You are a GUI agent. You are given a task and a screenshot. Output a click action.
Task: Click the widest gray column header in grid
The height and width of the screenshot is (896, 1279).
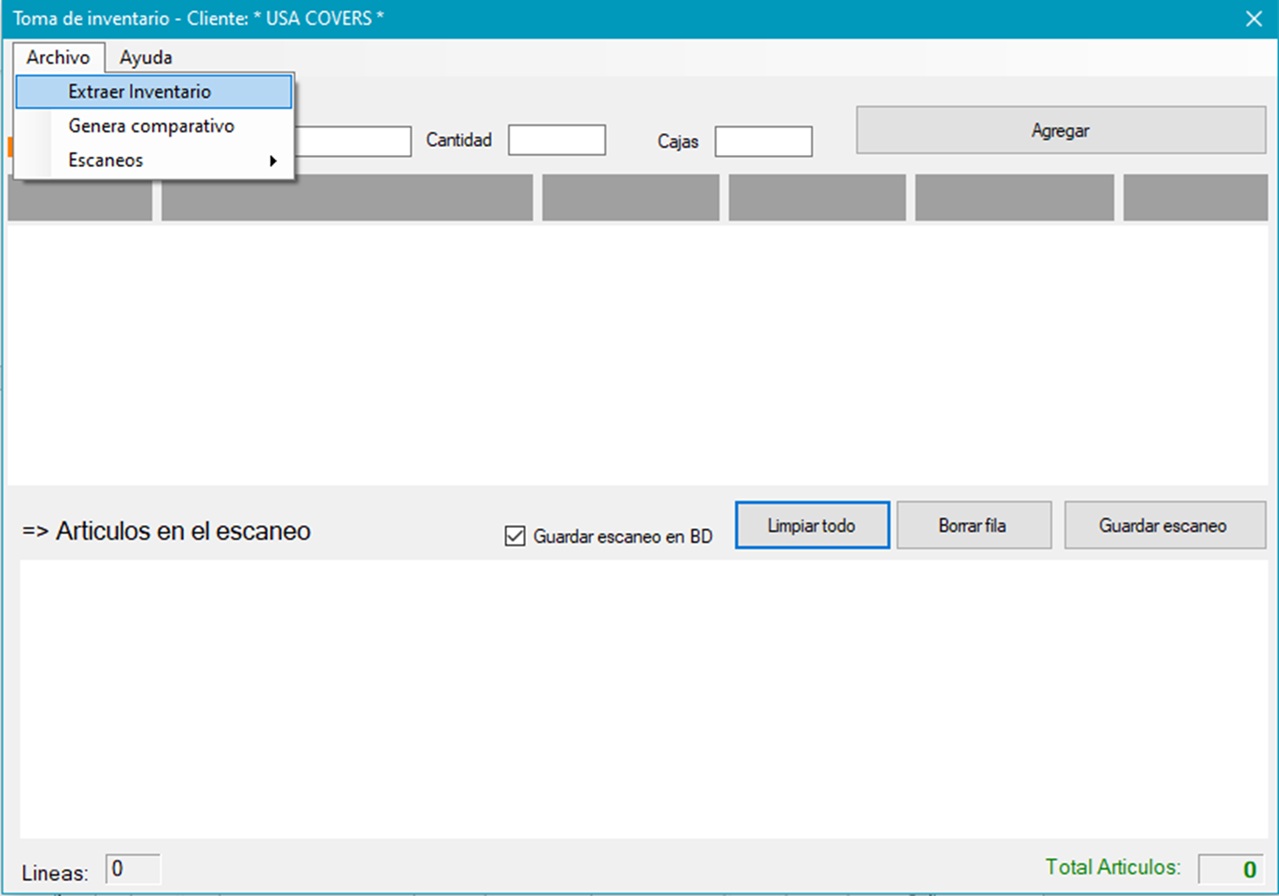[x=347, y=198]
